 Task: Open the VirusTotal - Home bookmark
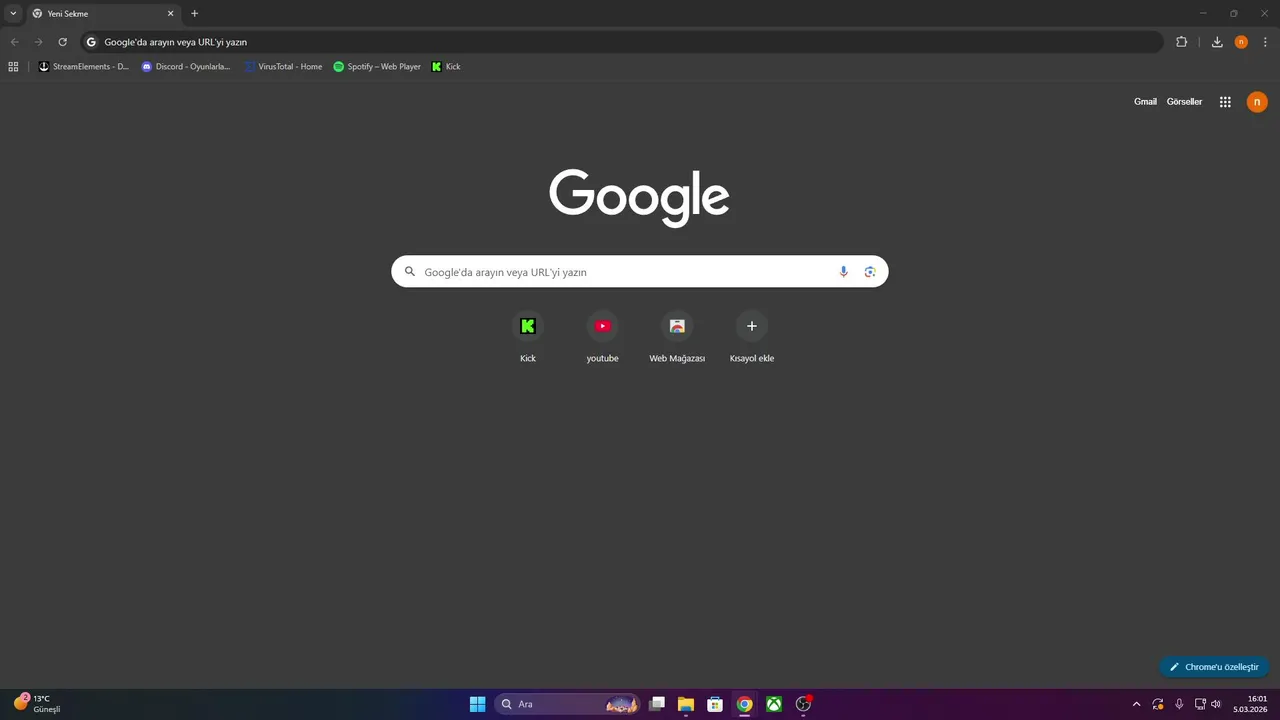coord(283,67)
